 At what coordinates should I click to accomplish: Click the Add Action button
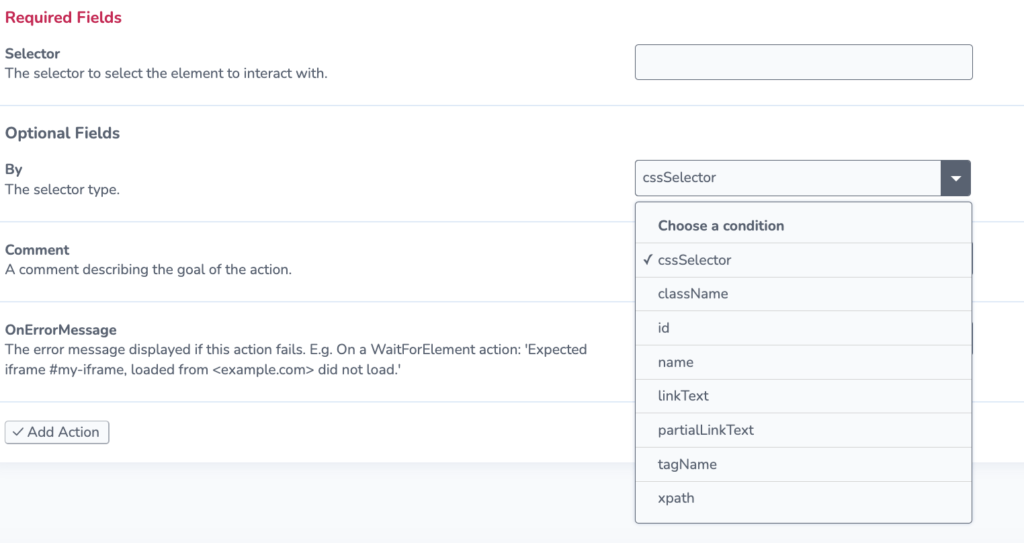[x=57, y=432]
